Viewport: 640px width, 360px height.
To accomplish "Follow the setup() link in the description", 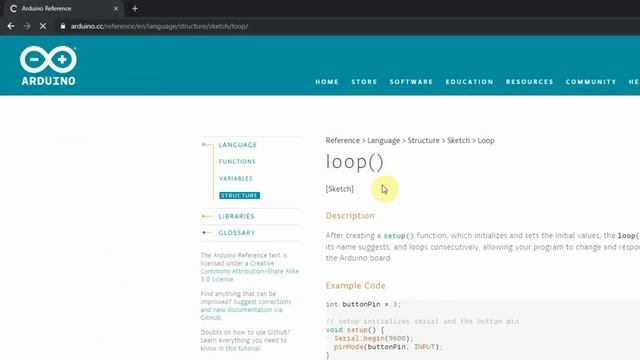I will point(399,236).
